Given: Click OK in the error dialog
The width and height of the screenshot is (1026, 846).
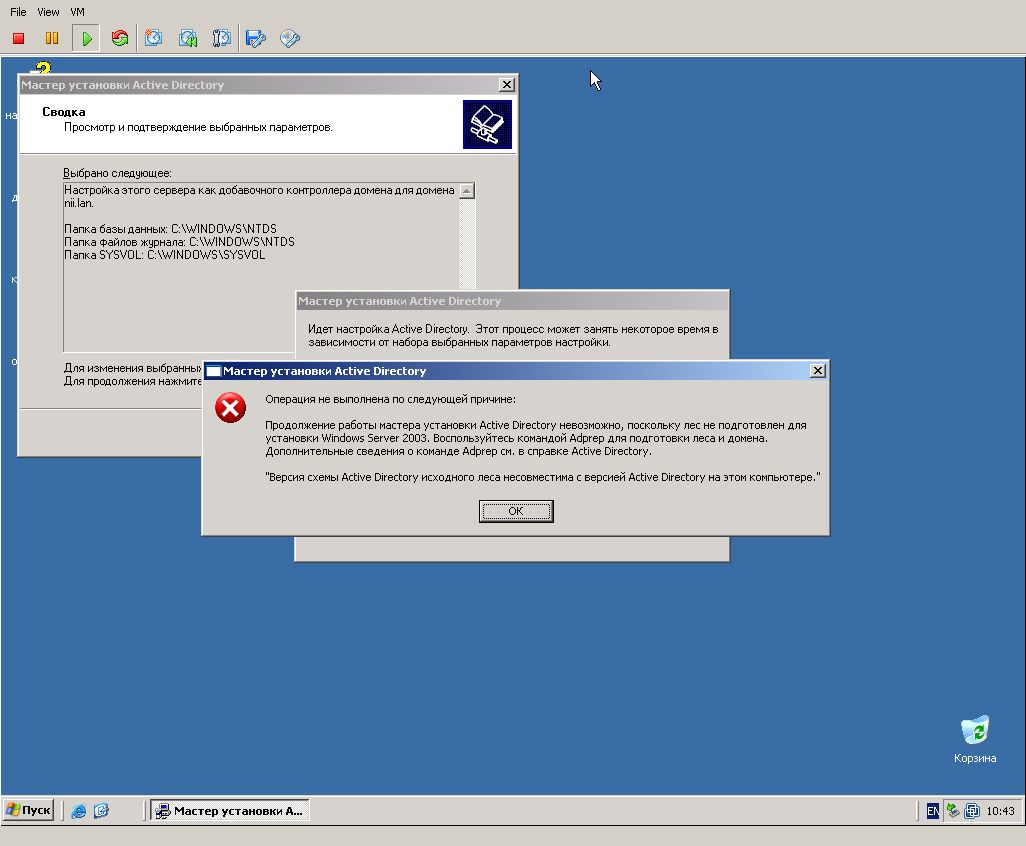Looking at the screenshot, I should click(516, 511).
